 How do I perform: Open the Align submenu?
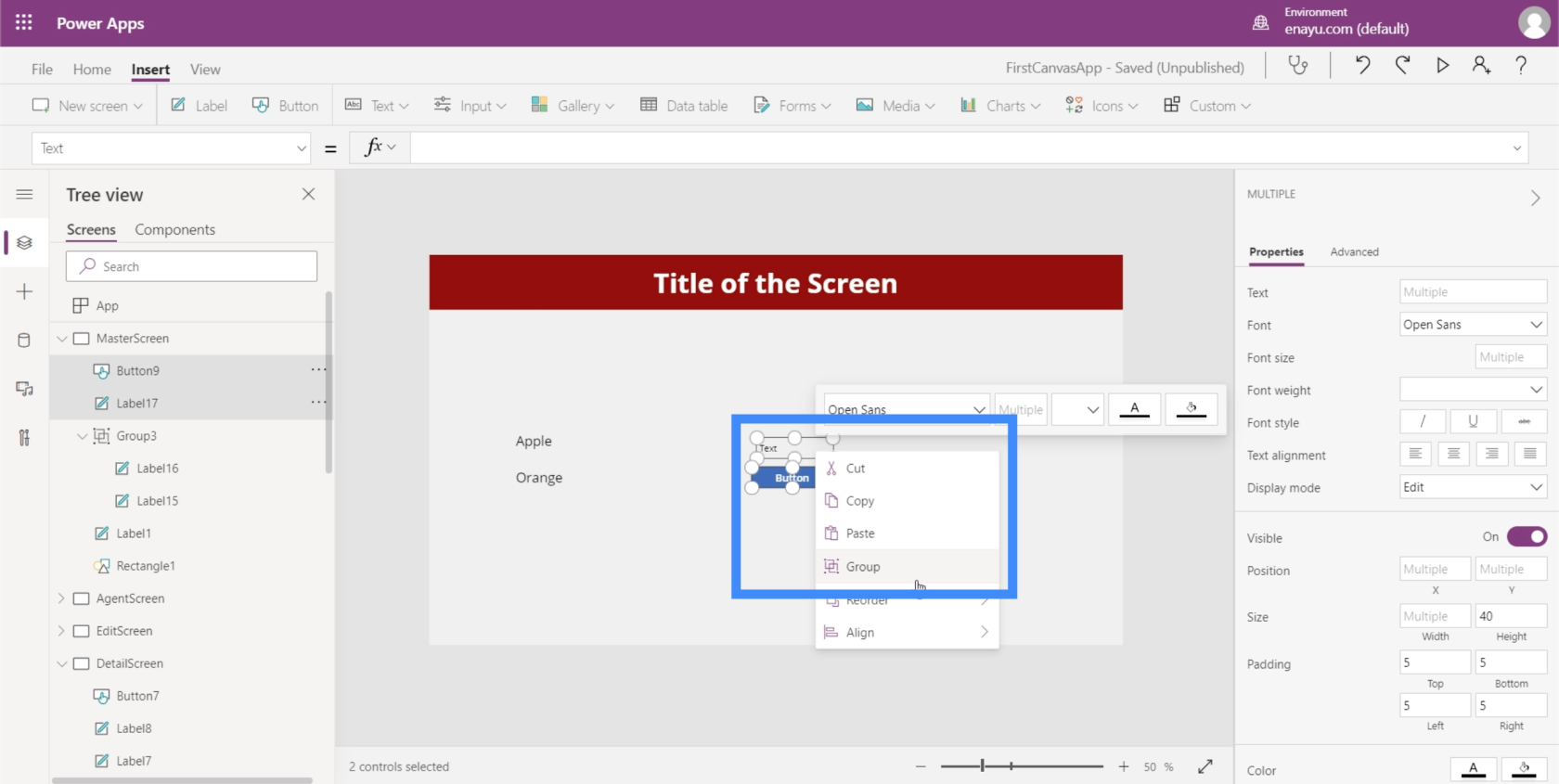pos(907,632)
